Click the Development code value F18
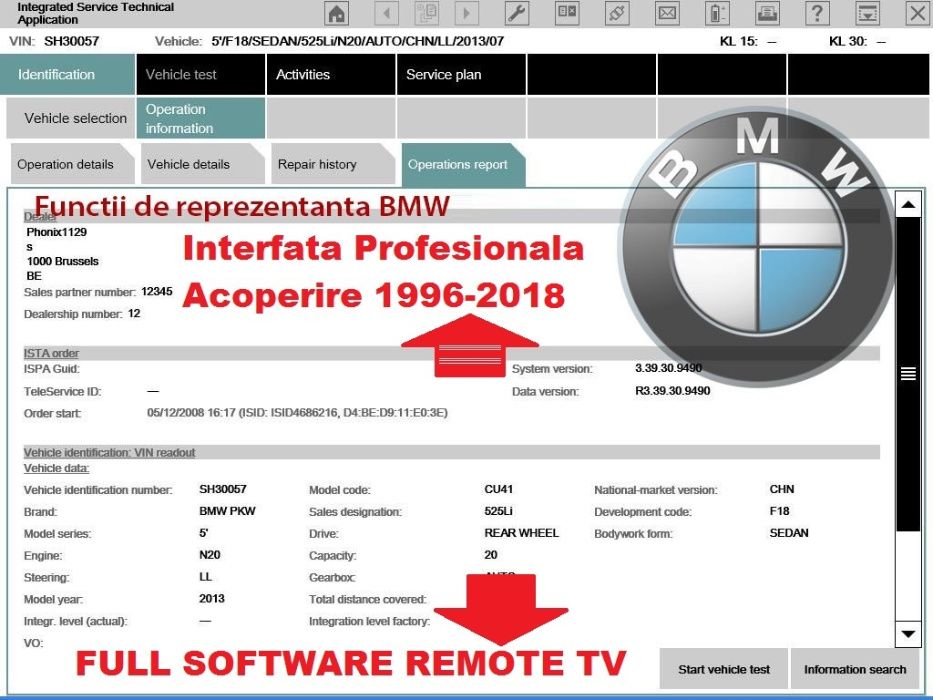Image resolution: width=933 pixels, height=700 pixels. tap(779, 511)
